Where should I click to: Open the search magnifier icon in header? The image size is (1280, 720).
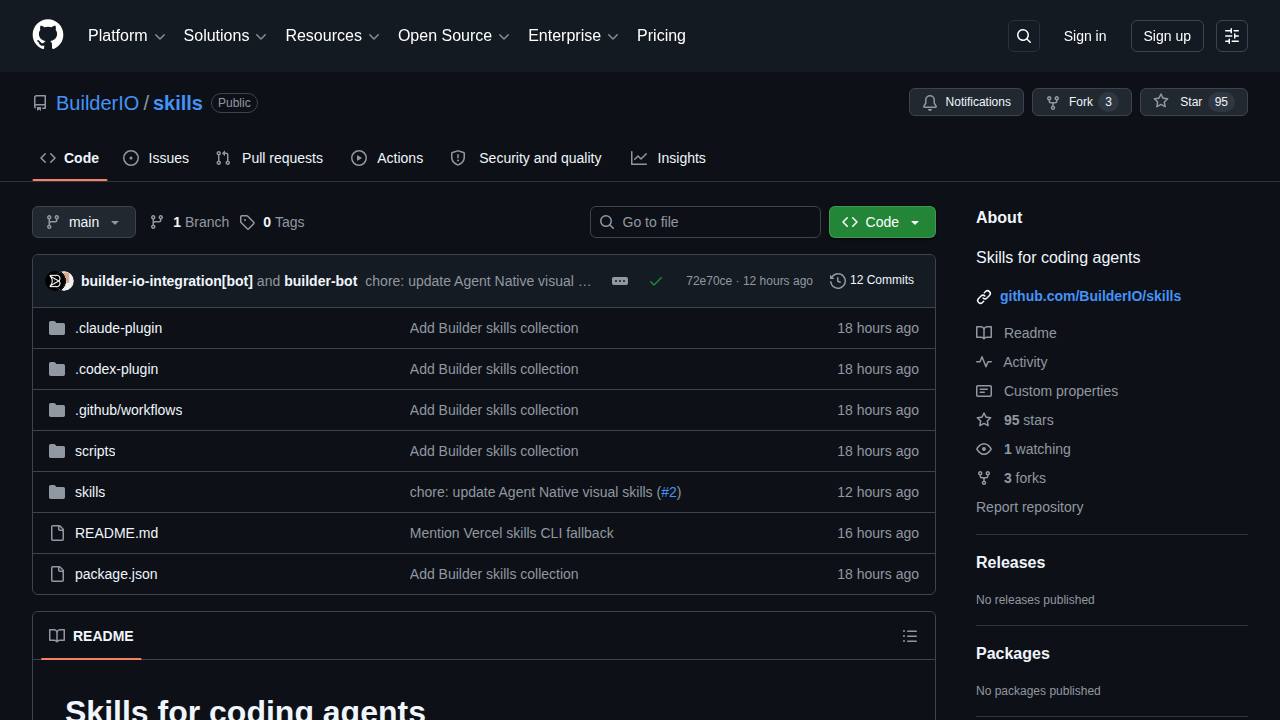click(1024, 36)
